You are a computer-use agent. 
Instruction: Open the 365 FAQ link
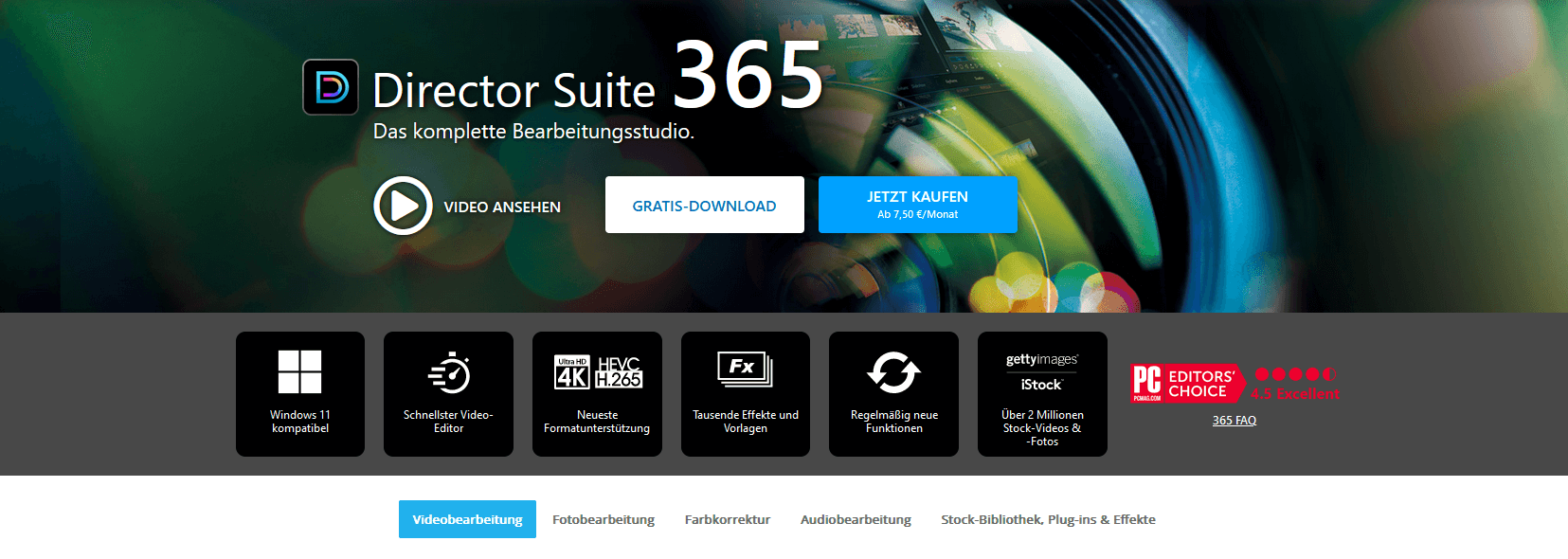[1234, 421]
